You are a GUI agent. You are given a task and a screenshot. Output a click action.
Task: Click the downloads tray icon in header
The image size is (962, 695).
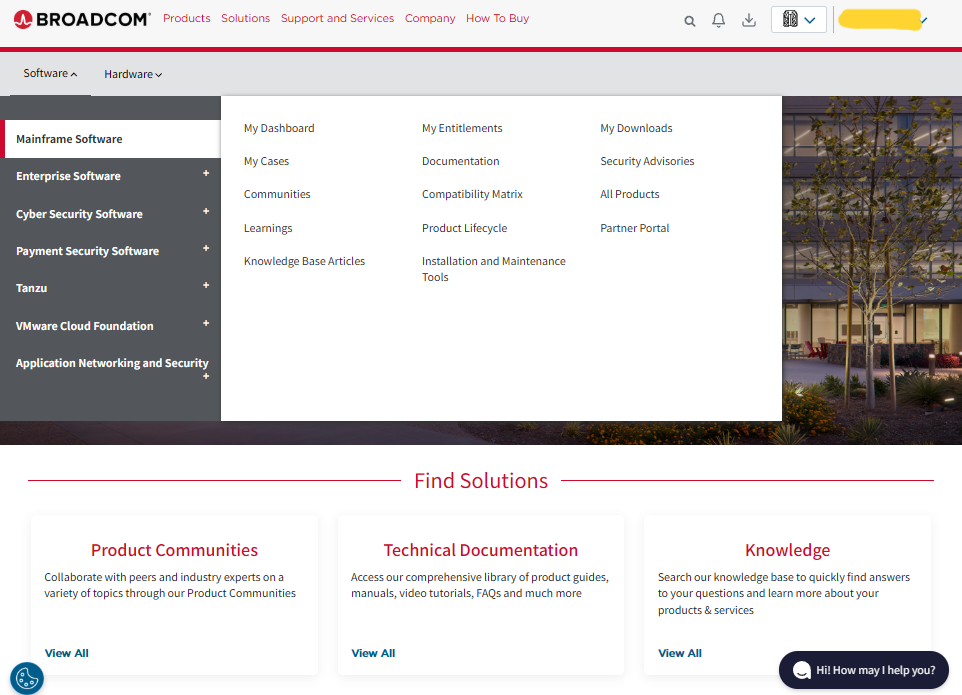point(748,20)
